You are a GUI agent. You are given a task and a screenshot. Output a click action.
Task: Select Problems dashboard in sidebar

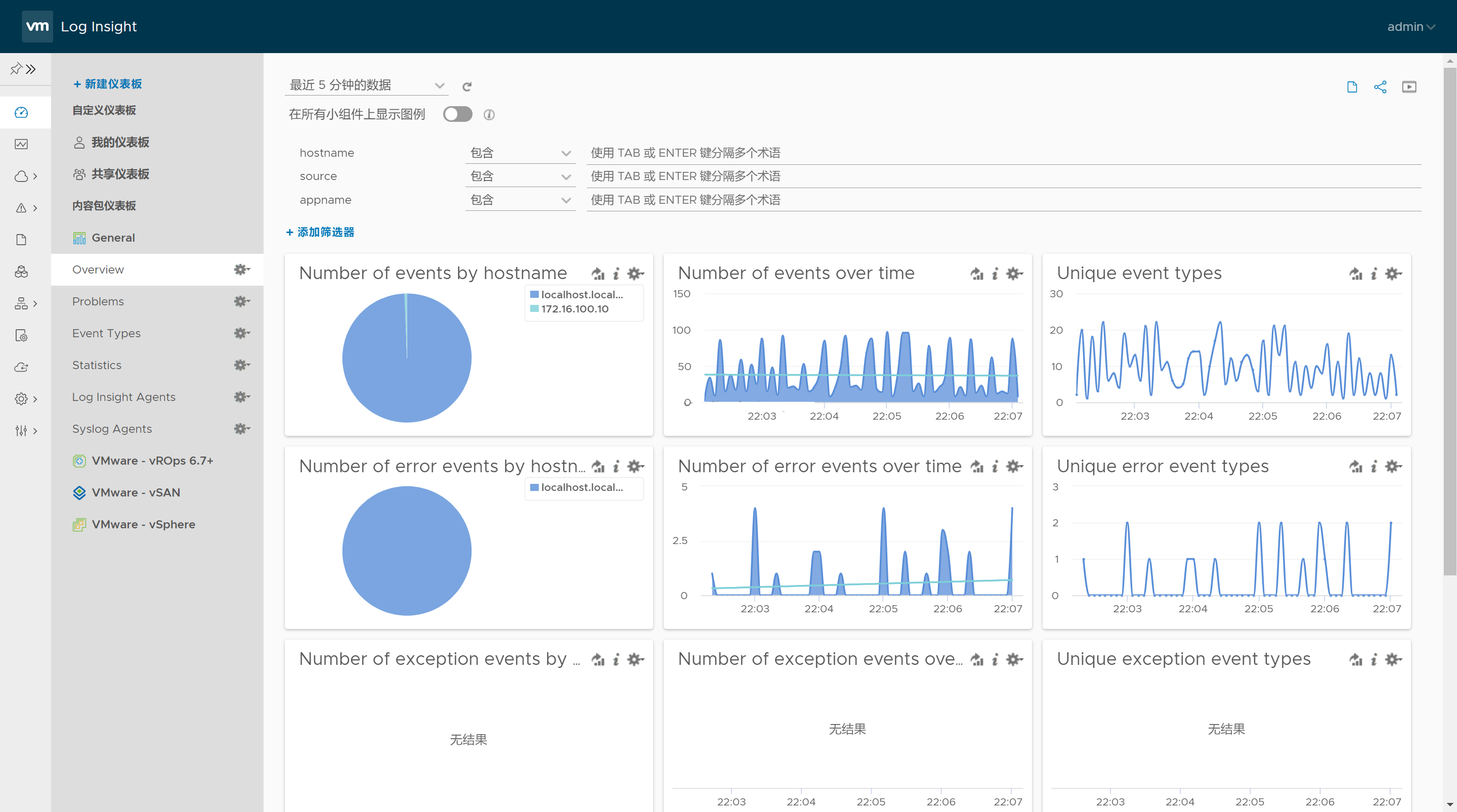pyautogui.click(x=98, y=301)
